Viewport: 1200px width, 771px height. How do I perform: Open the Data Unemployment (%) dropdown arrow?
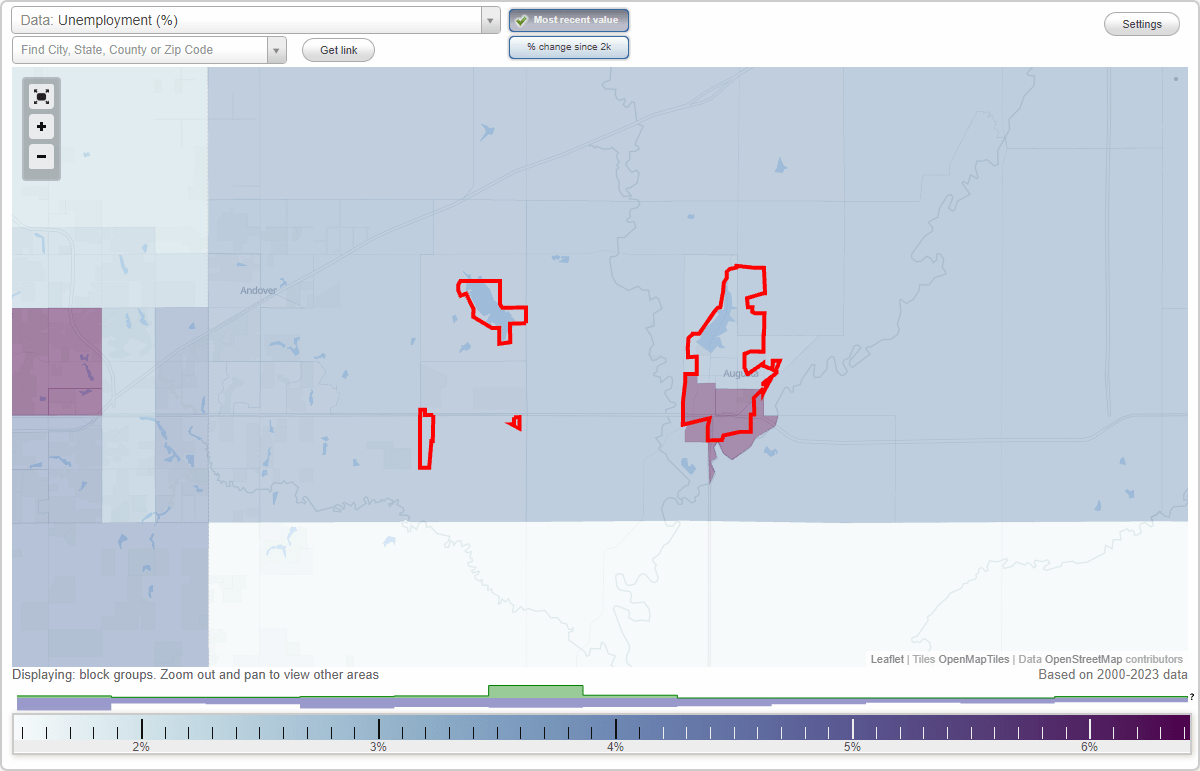pos(490,20)
